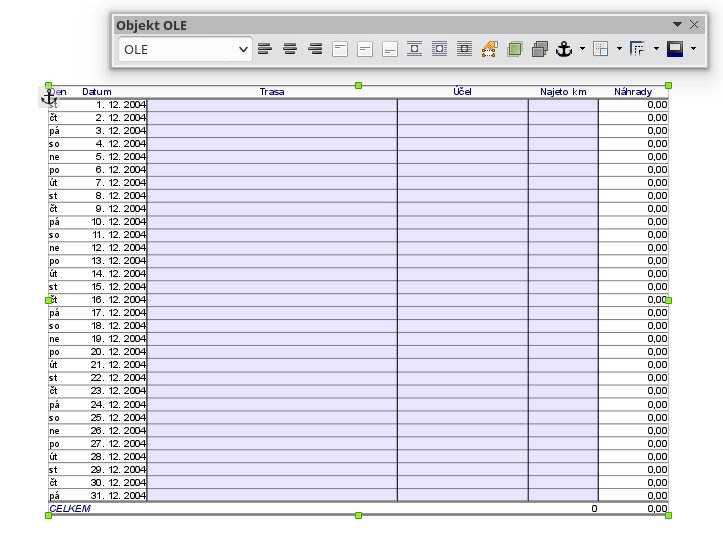Click the Účel column header

(x=462, y=92)
